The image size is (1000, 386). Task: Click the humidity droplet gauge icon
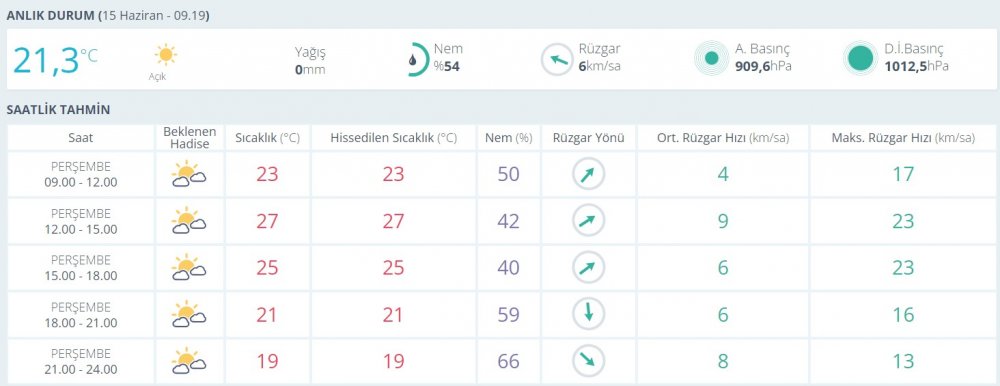coord(416,59)
